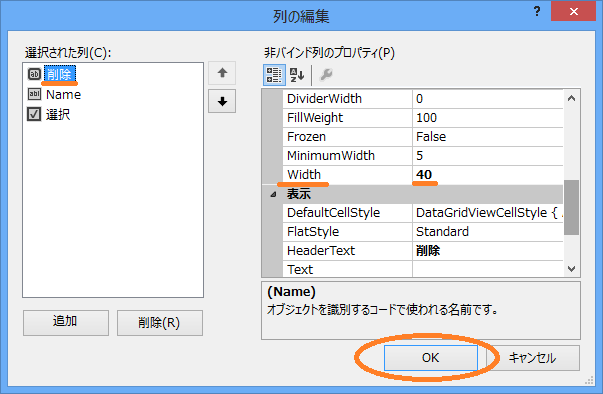603x394 pixels.
Task: Click the empty Text property value
Action: [488, 269]
